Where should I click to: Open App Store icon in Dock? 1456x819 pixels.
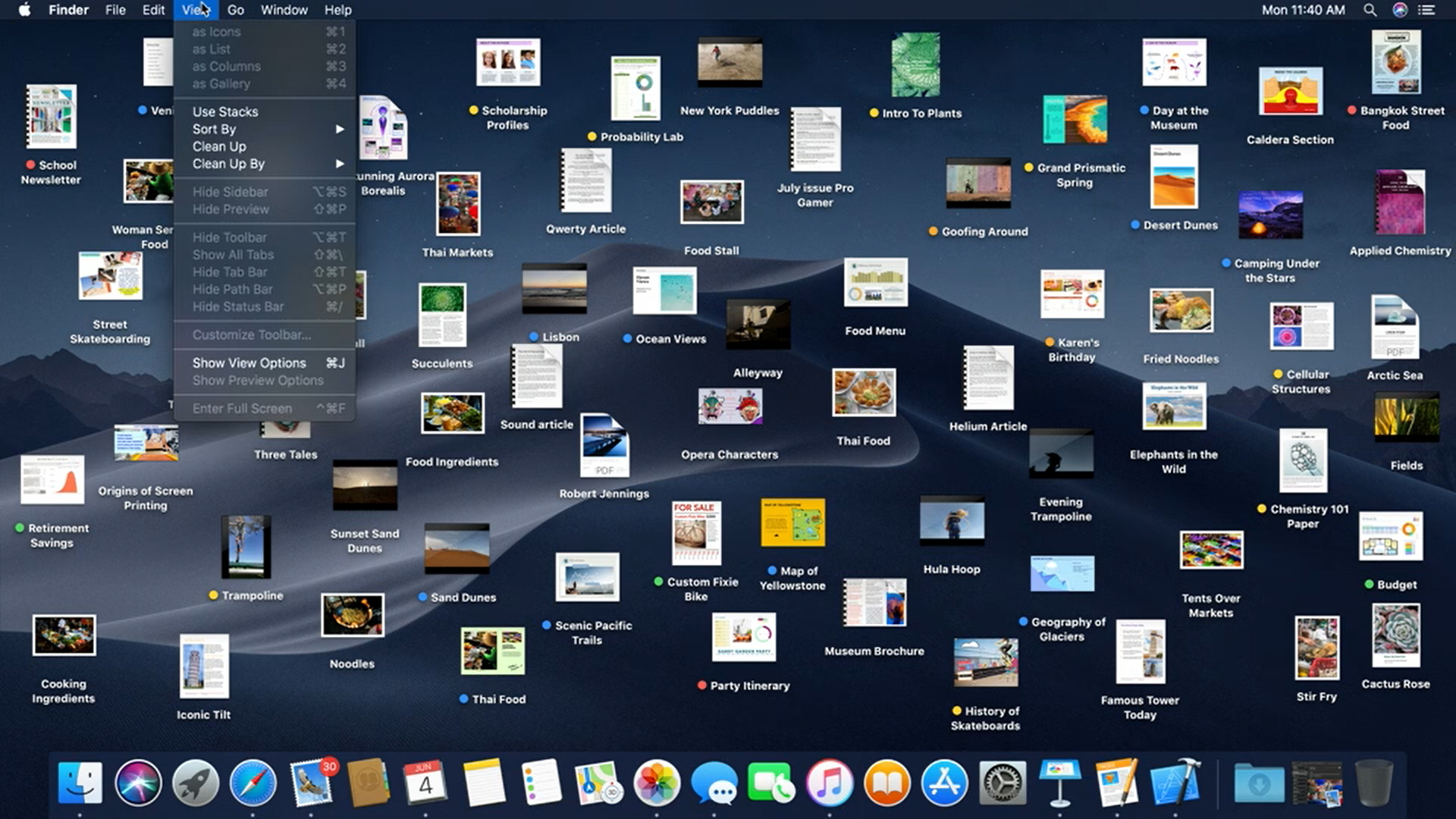point(944,783)
